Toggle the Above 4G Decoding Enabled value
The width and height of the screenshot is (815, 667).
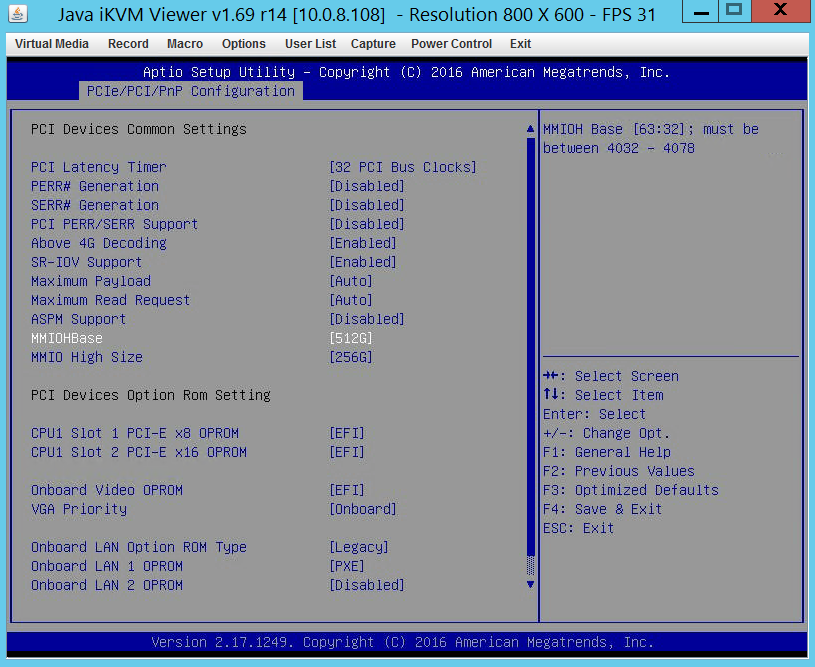(363, 243)
